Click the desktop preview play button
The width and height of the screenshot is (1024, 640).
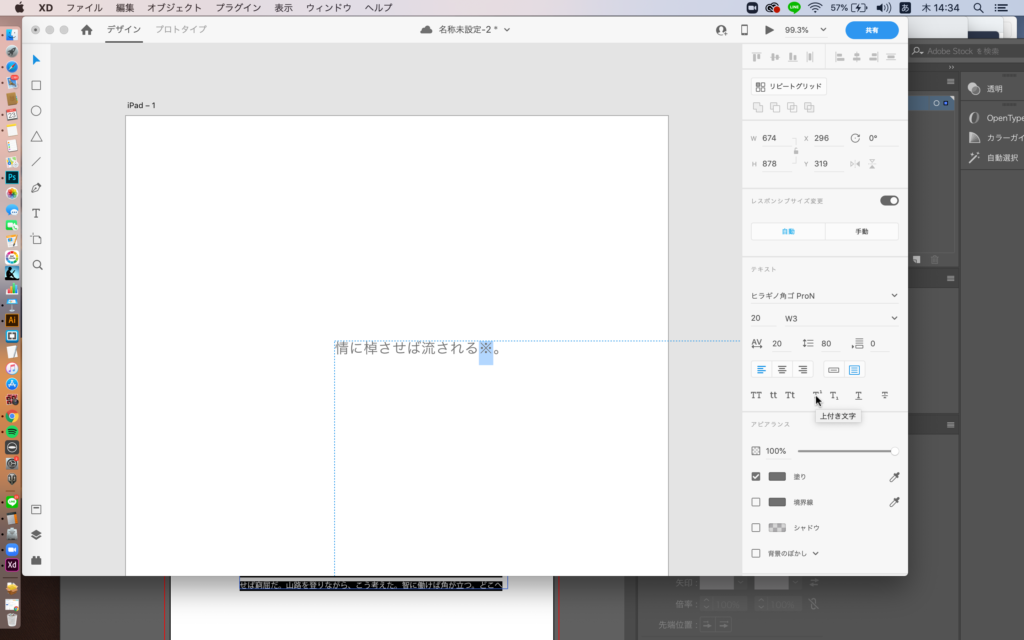click(x=769, y=30)
